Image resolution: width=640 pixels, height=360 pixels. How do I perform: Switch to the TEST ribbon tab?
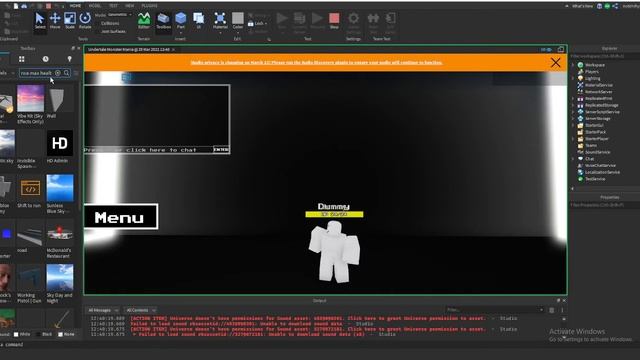(113, 6)
